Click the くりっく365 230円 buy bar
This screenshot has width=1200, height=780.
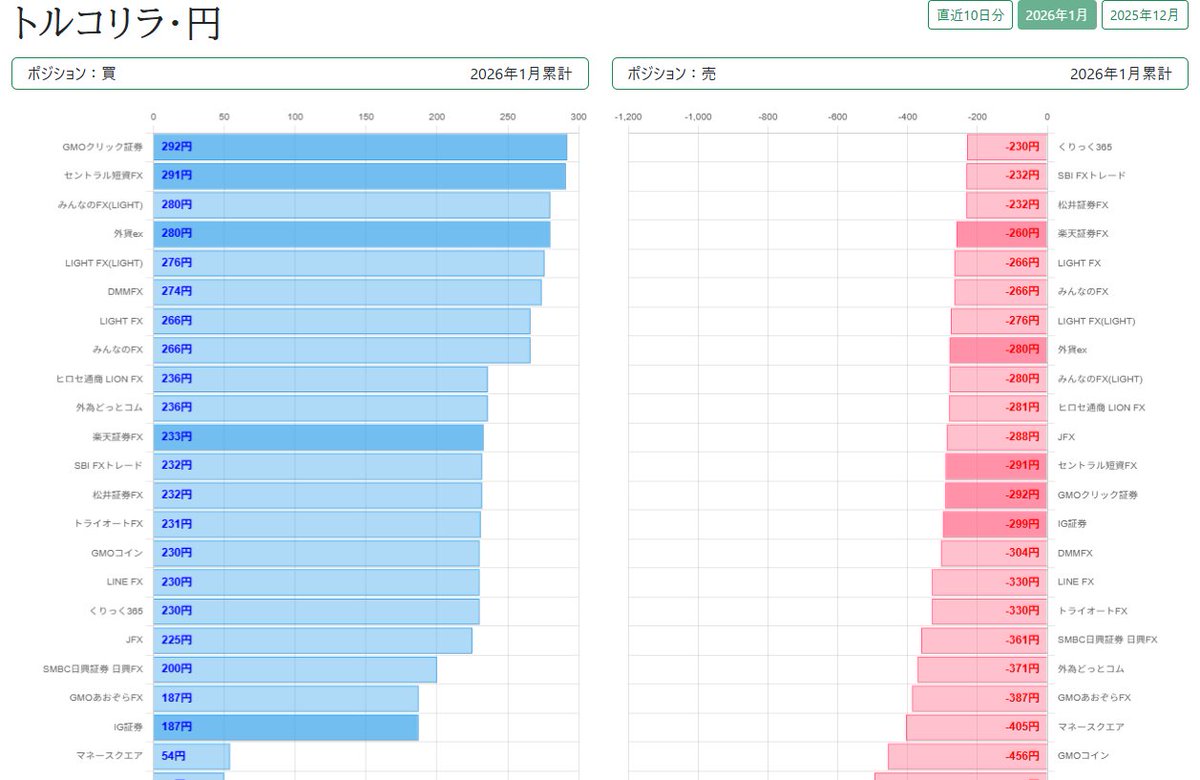pos(316,611)
